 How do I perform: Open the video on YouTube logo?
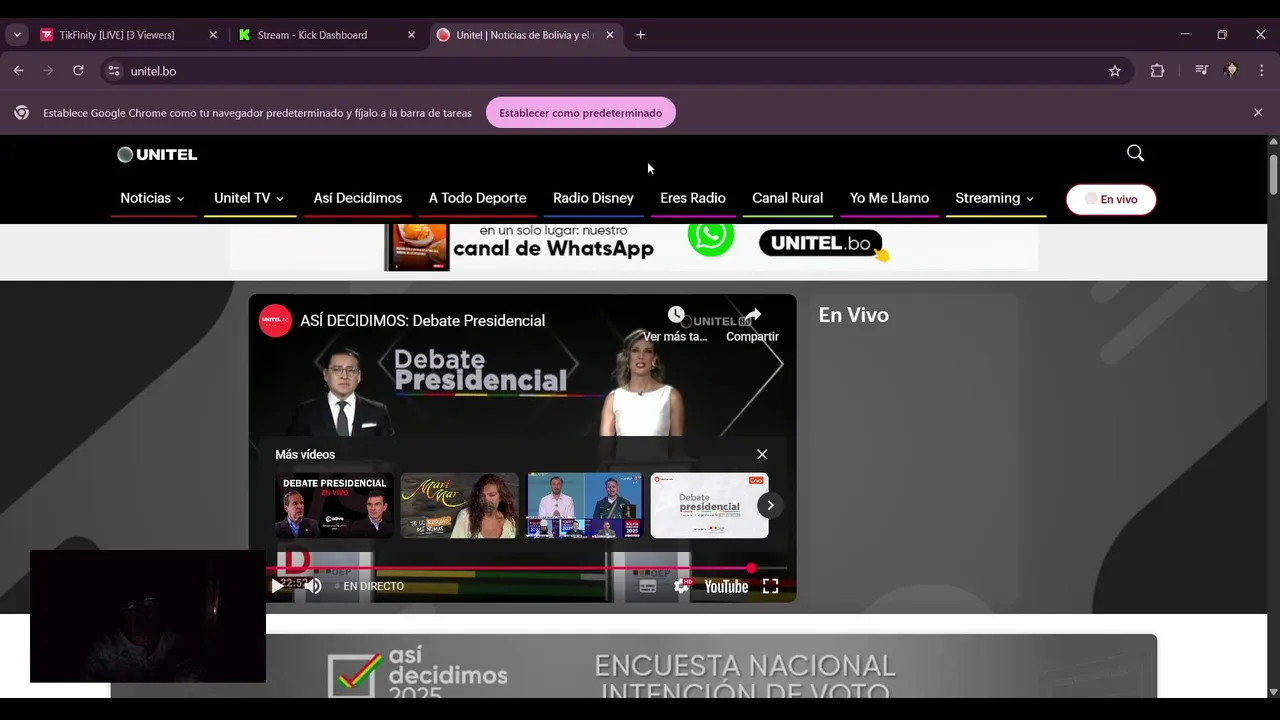point(726,587)
